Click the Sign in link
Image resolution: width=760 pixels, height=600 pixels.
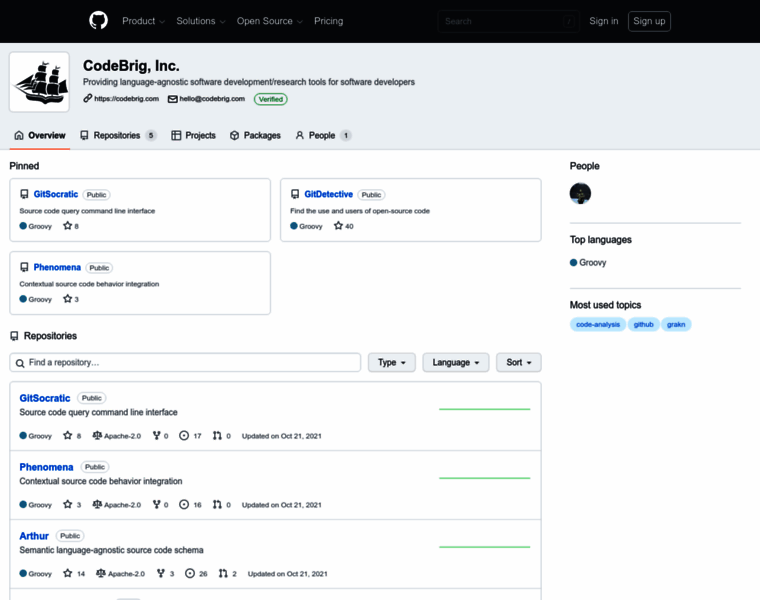pos(603,21)
